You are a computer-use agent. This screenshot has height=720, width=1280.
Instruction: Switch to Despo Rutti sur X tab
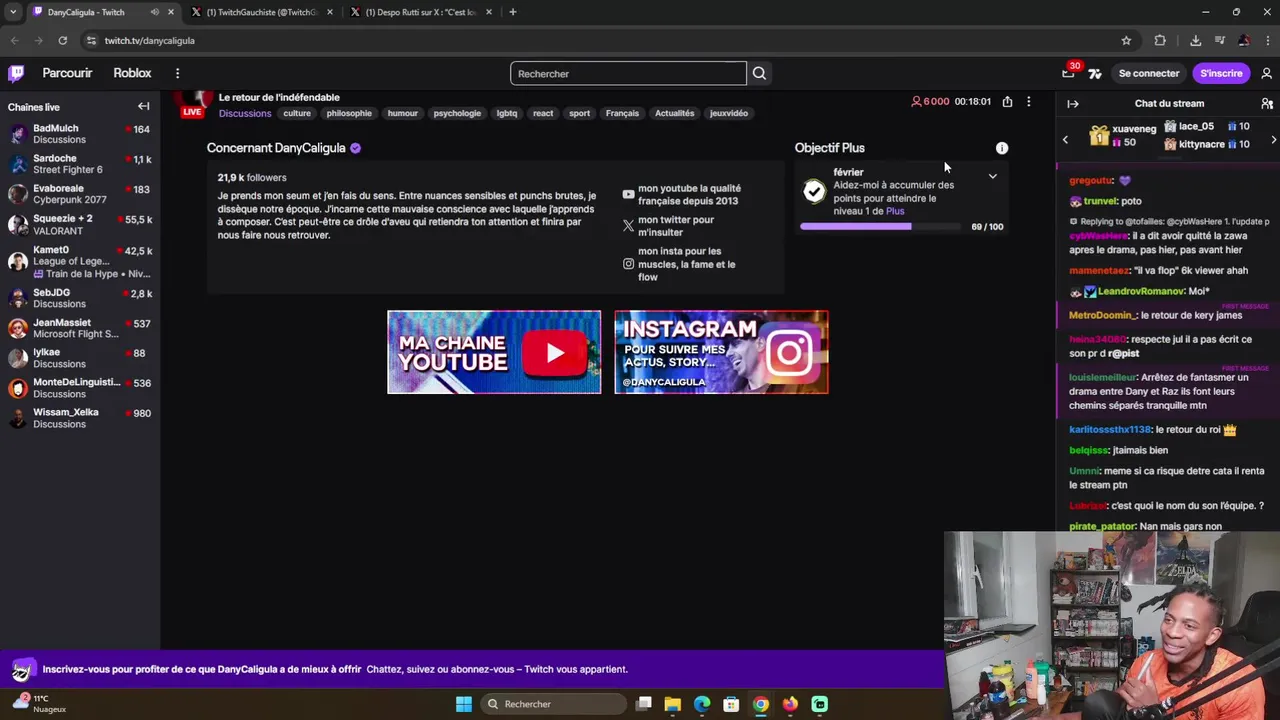[421, 12]
